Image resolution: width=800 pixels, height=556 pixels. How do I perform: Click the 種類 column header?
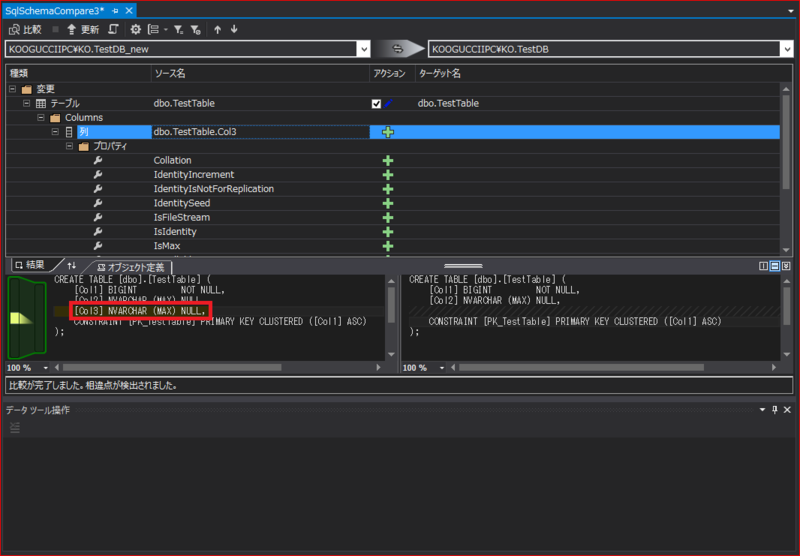pyautogui.click(x=78, y=73)
